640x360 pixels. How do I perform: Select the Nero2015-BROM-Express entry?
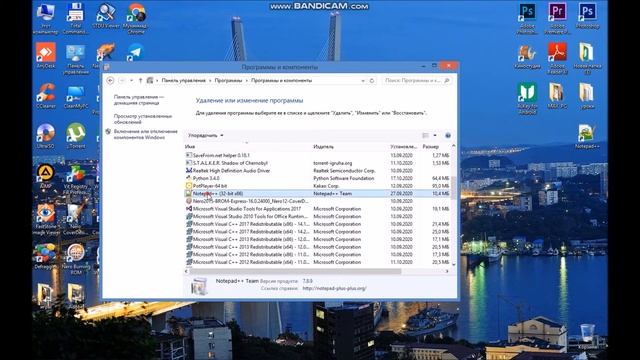(318, 201)
